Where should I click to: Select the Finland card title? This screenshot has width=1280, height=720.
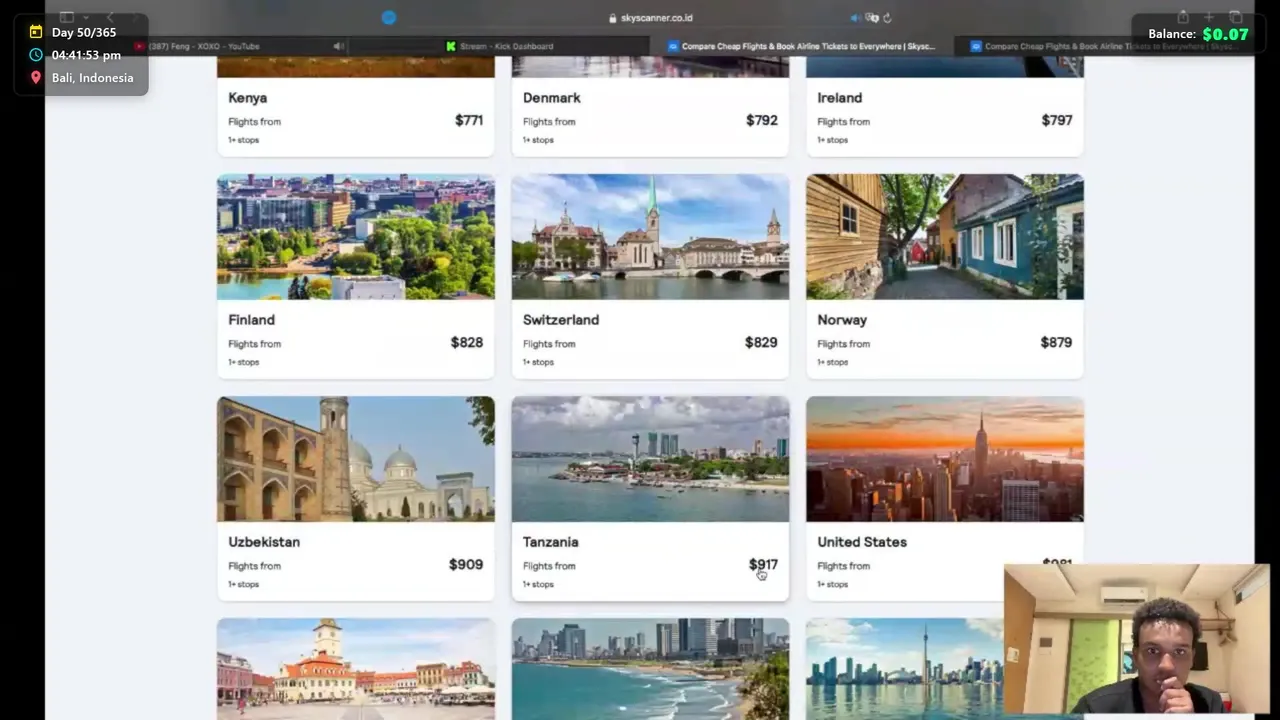pos(251,320)
